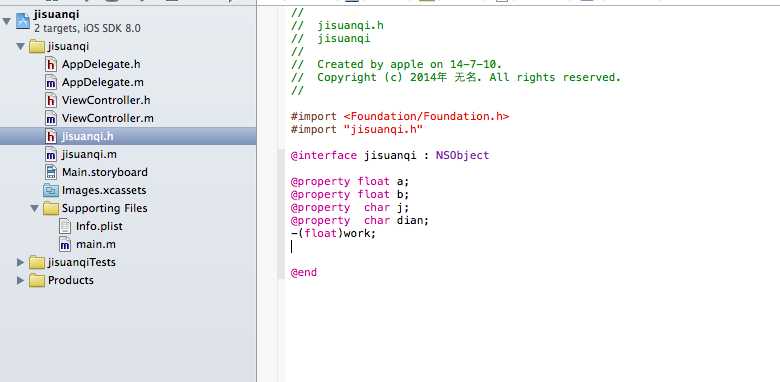The width and height of the screenshot is (780, 382).
Task: Open Main.storyboard from the navigator
Action: pos(104,172)
